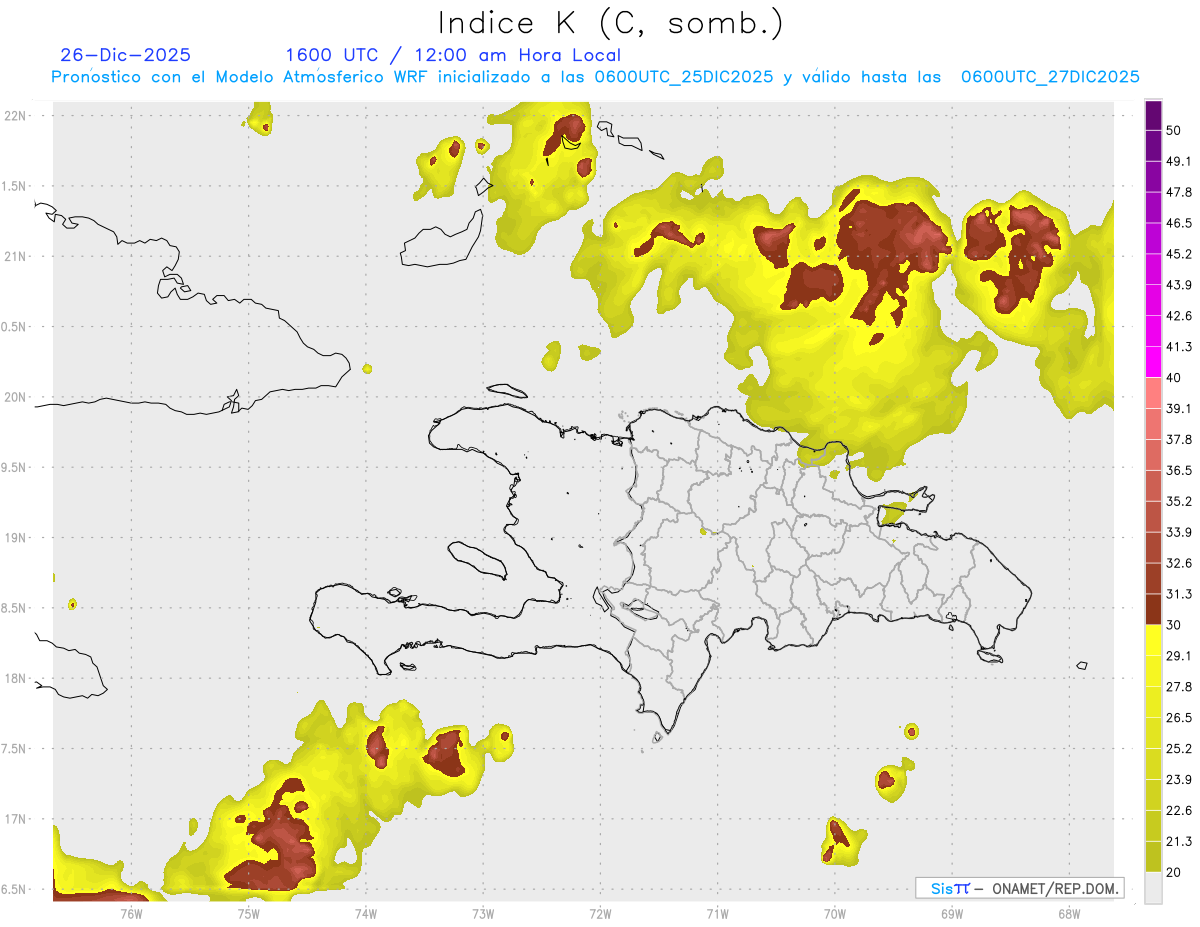
Task: Click the "1600 UTC / 12:00 am Hora Local" time
Action: coord(453,56)
